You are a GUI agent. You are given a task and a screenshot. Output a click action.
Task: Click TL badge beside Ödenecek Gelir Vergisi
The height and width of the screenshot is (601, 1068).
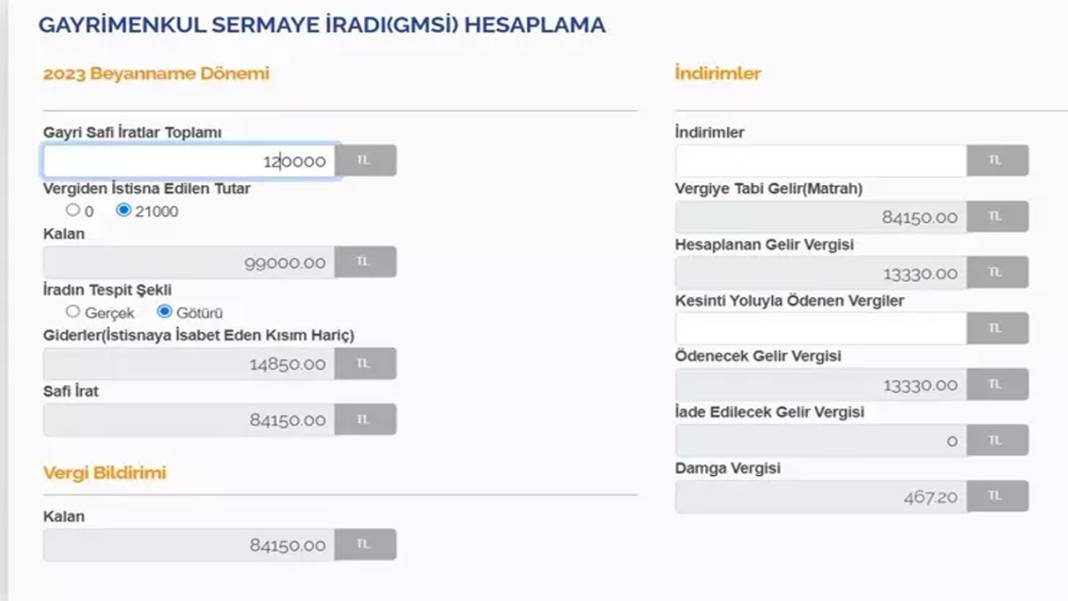997,384
